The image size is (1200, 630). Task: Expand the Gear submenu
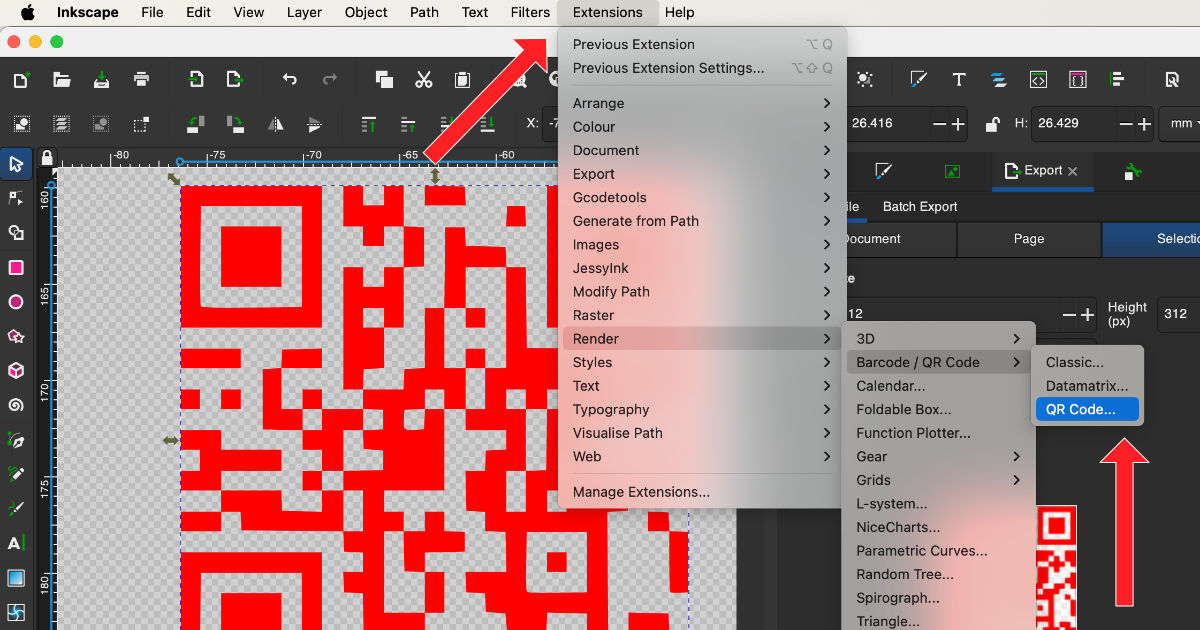coord(938,457)
